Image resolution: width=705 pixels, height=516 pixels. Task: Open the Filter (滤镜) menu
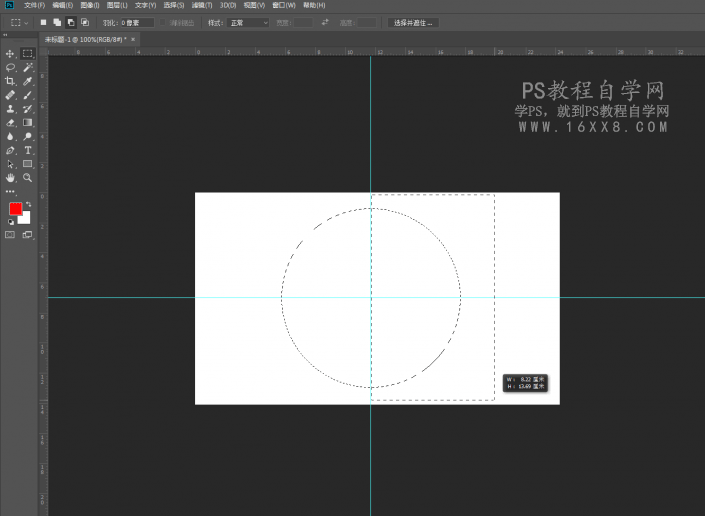tap(202, 5)
